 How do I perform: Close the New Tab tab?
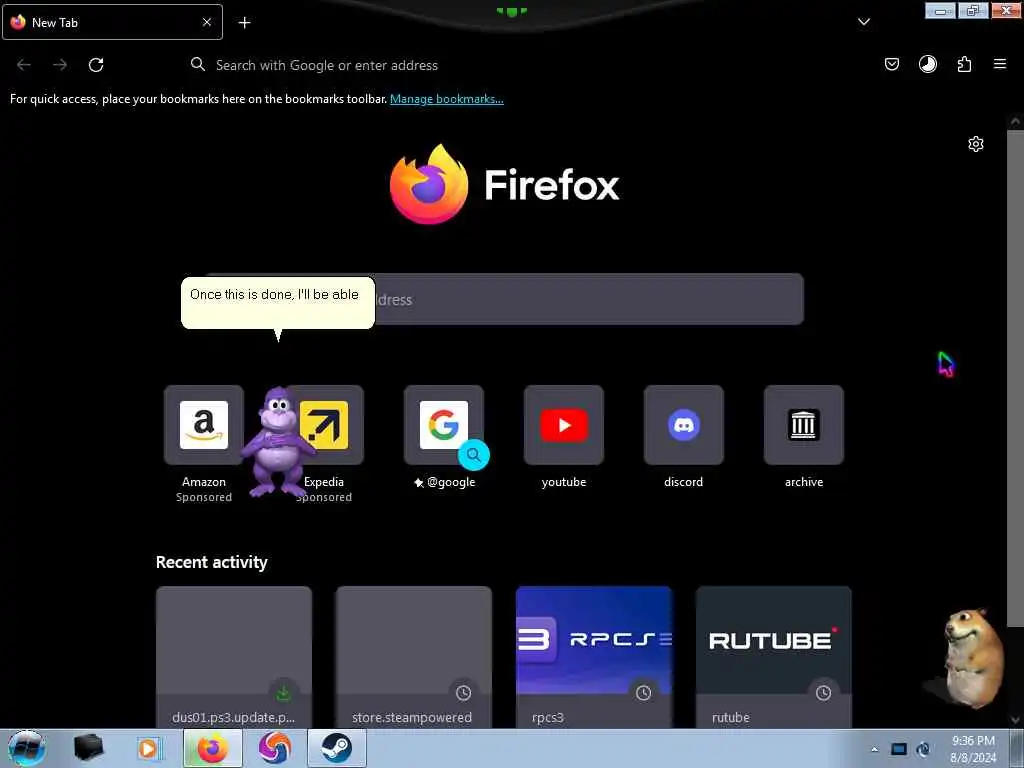coord(206,22)
